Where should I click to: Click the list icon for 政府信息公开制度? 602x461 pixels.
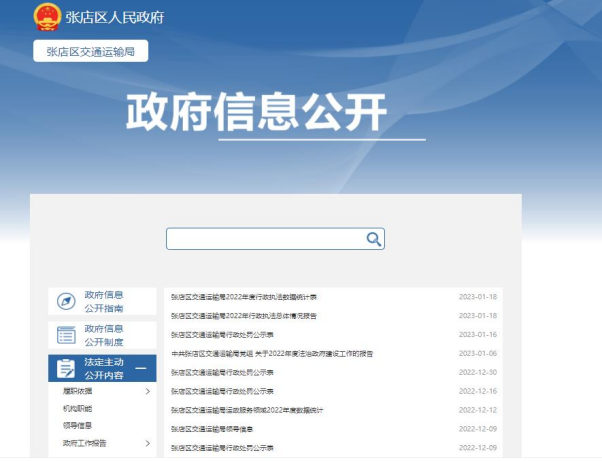click(x=66, y=335)
